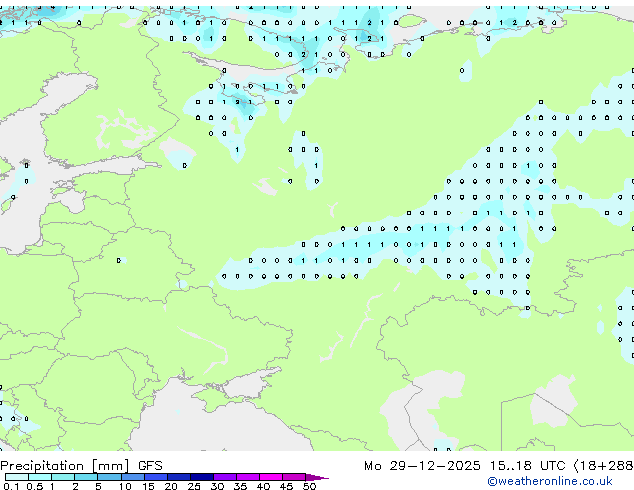634x490 pixels.
Task: Pick the 5–10 mm legend swatch
Action: pyautogui.click(x=109, y=477)
